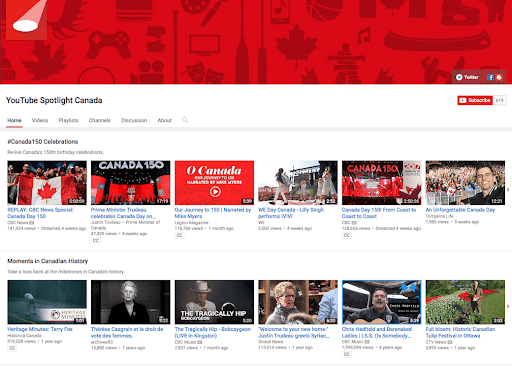Click play icon on O Canada thumbnail
512x366 pixels.
215,192
